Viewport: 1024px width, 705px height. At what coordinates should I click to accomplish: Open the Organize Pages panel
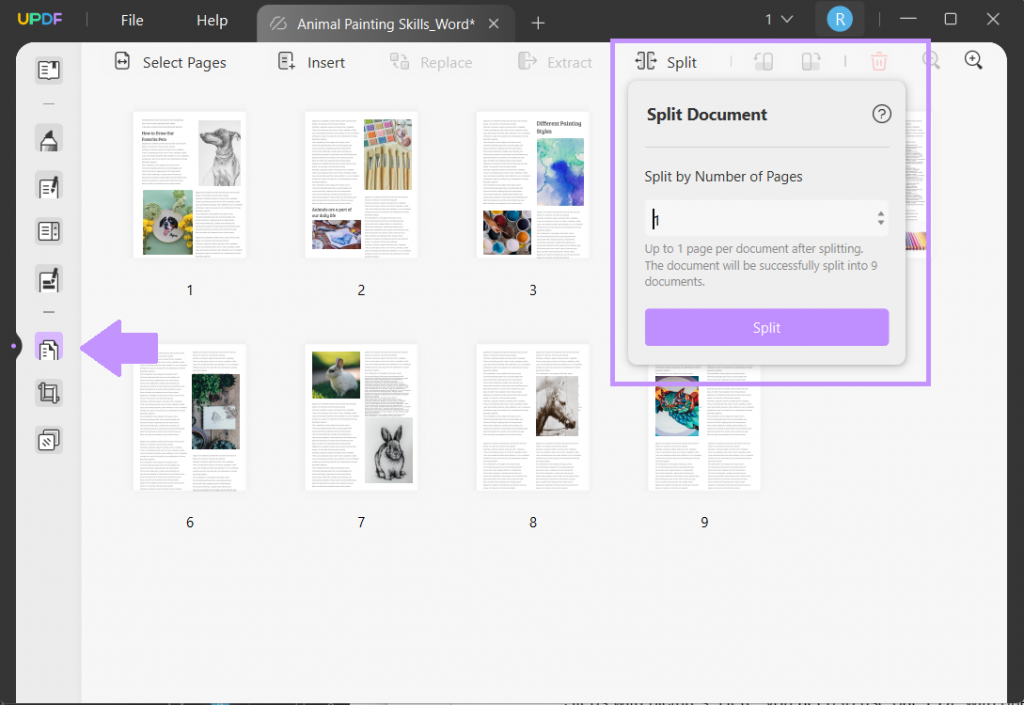pos(48,347)
